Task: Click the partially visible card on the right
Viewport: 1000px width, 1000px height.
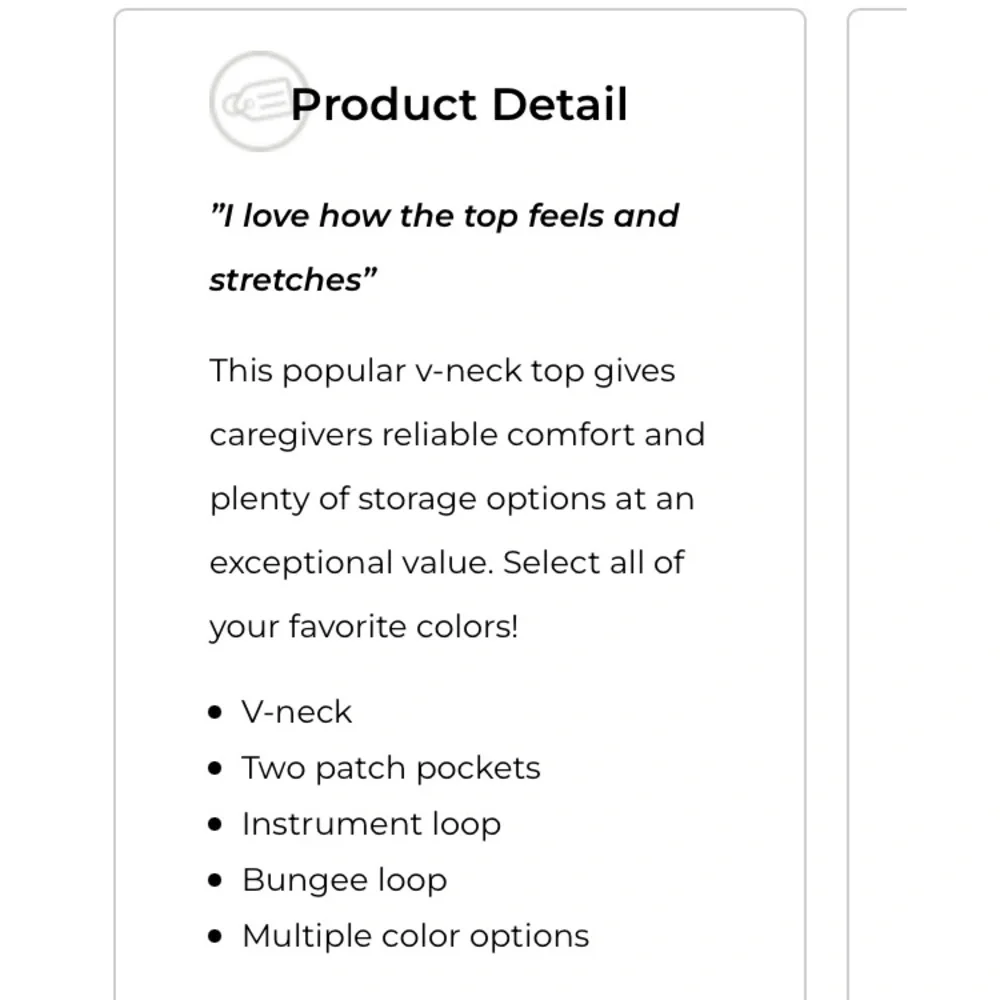Action: tap(878, 500)
